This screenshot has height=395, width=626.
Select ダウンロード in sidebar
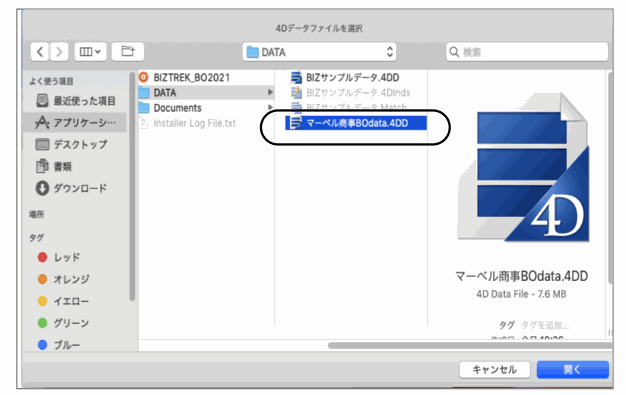pos(75,188)
